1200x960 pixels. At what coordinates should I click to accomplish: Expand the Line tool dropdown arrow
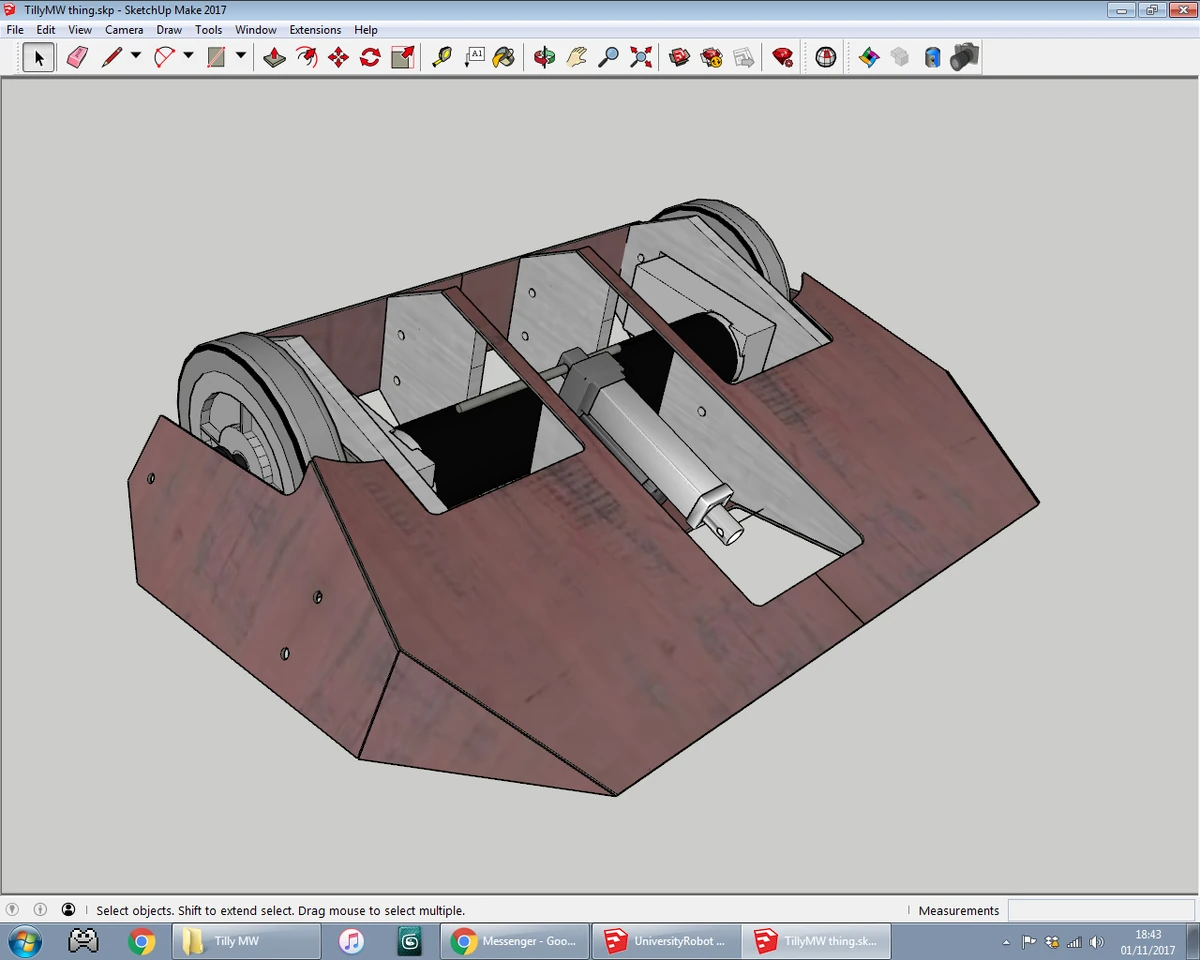(136, 57)
